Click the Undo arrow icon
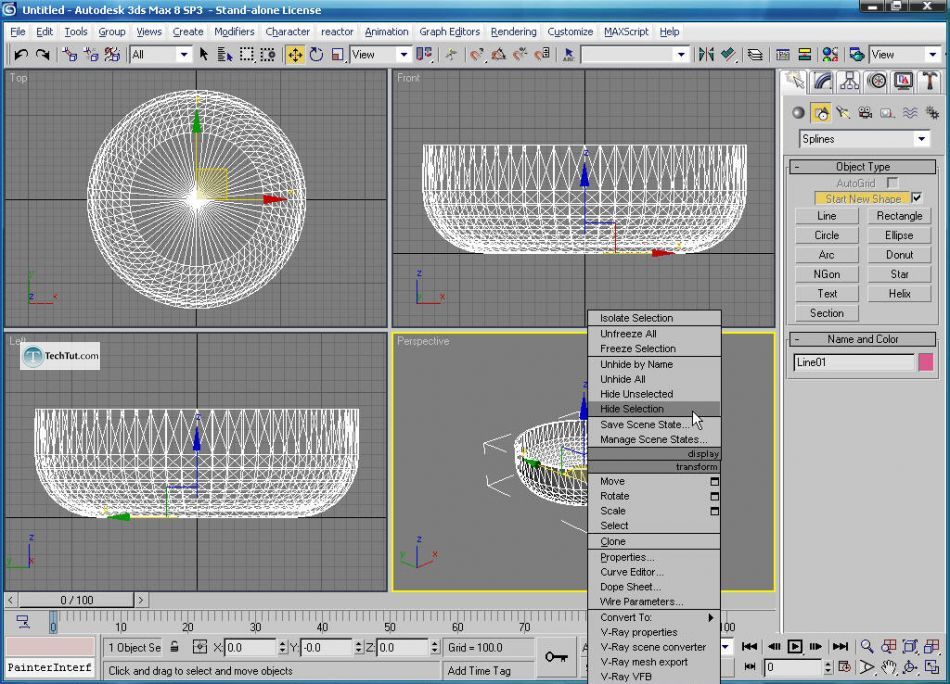This screenshot has width=950, height=684. (21, 55)
